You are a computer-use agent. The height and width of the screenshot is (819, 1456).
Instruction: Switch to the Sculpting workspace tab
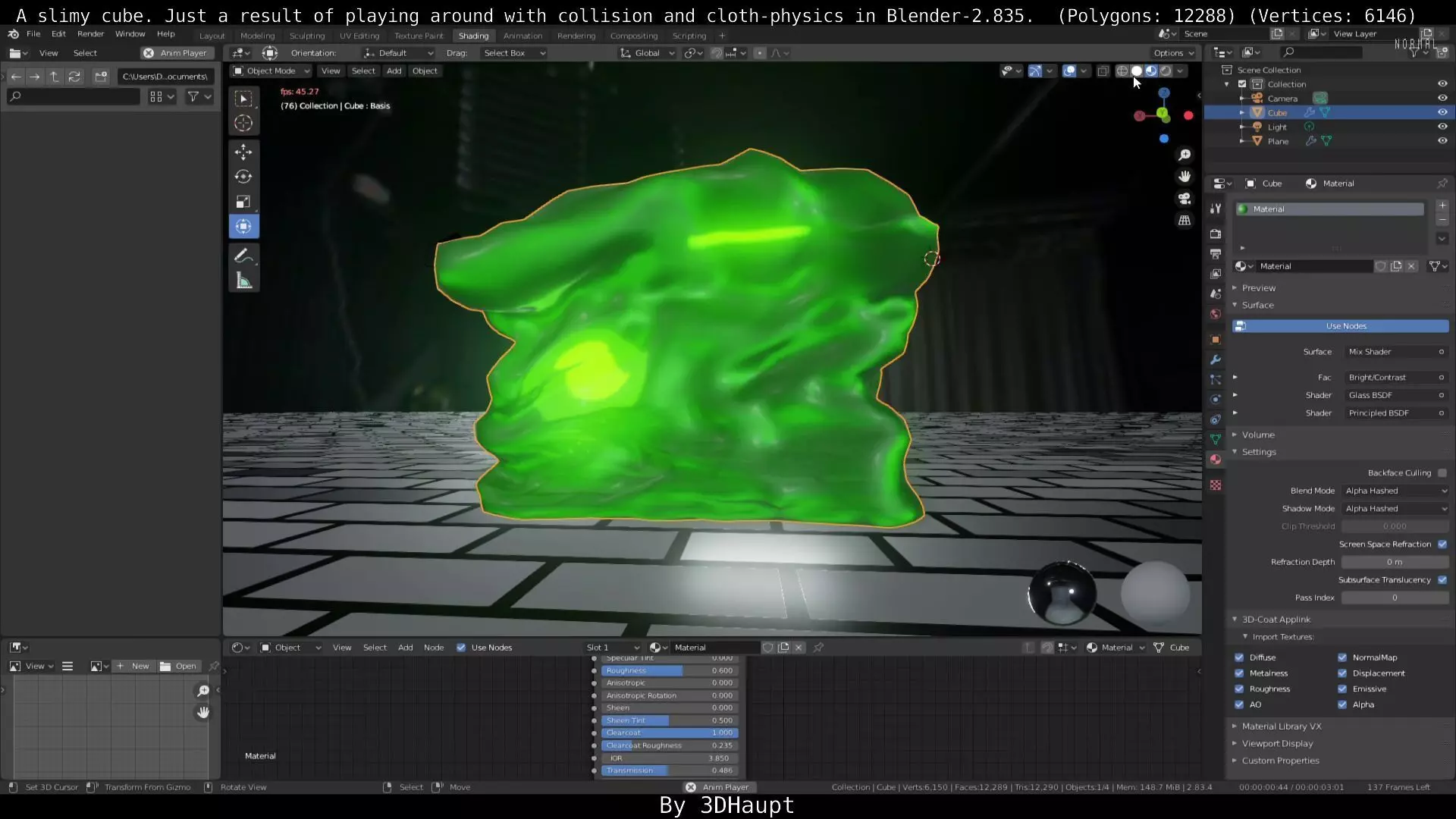(307, 36)
